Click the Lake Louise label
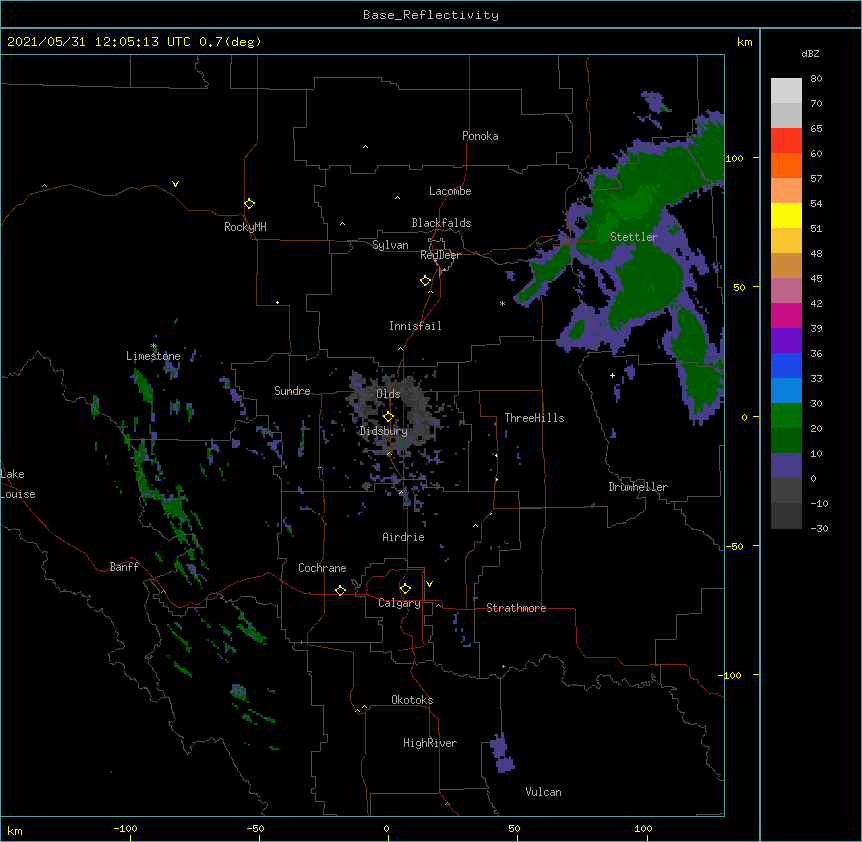Screen dimensions: 862x842 [18, 484]
